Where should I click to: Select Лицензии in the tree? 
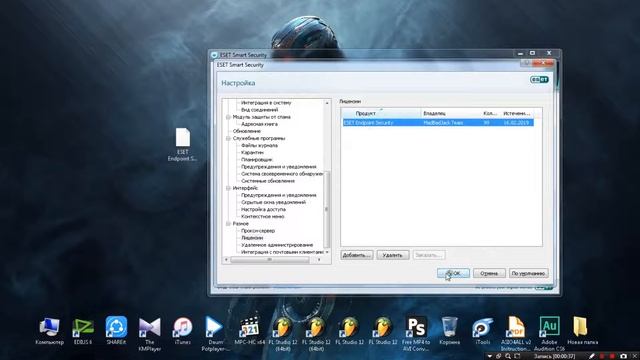pos(252,238)
